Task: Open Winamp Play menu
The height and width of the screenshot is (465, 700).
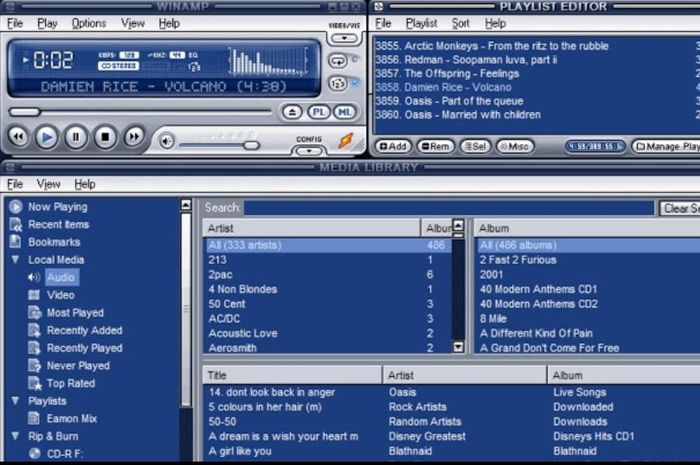Action: tap(47, 23)
